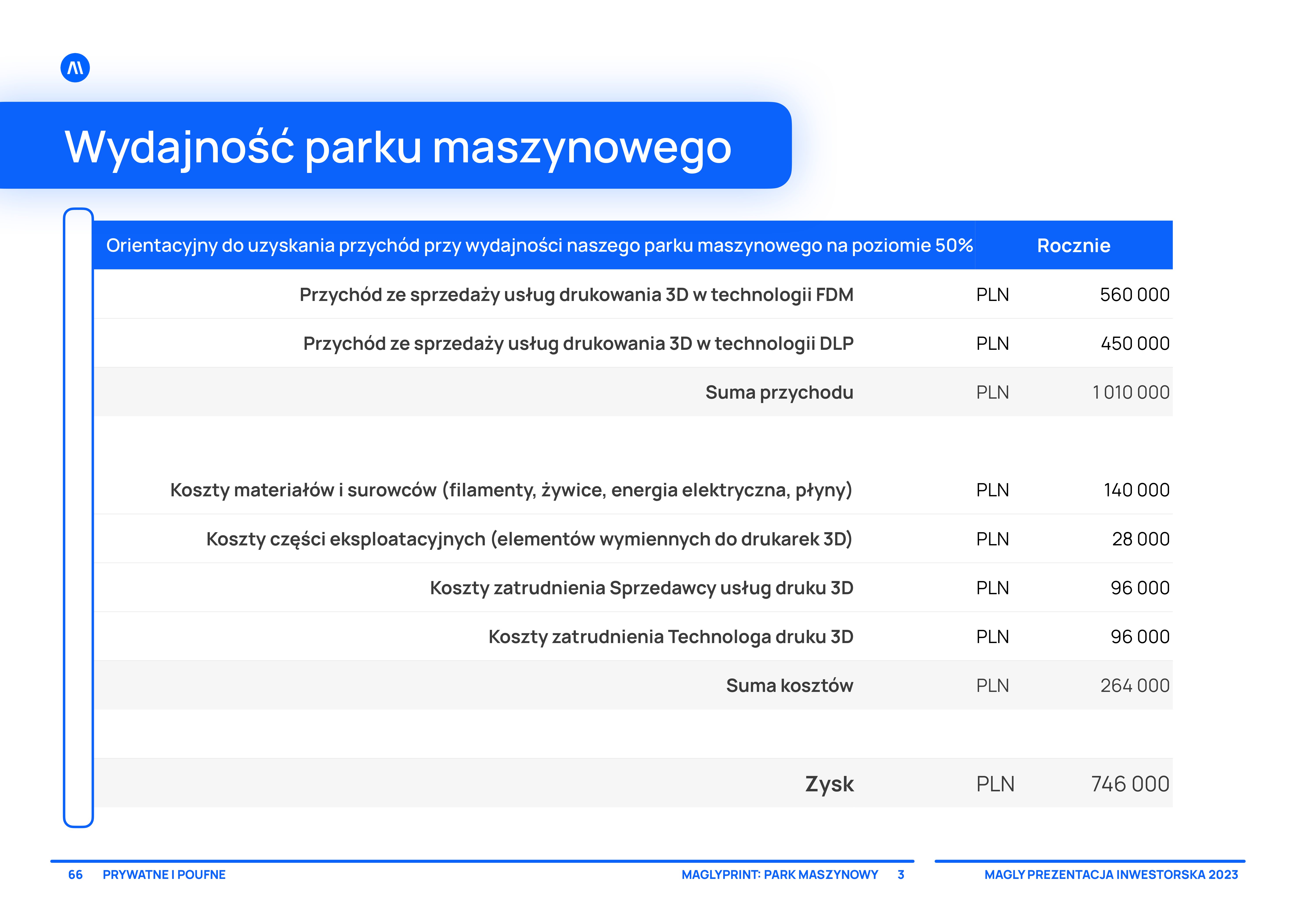
Task: Select the 'Zysk' label
Action: tap(829, 784)
